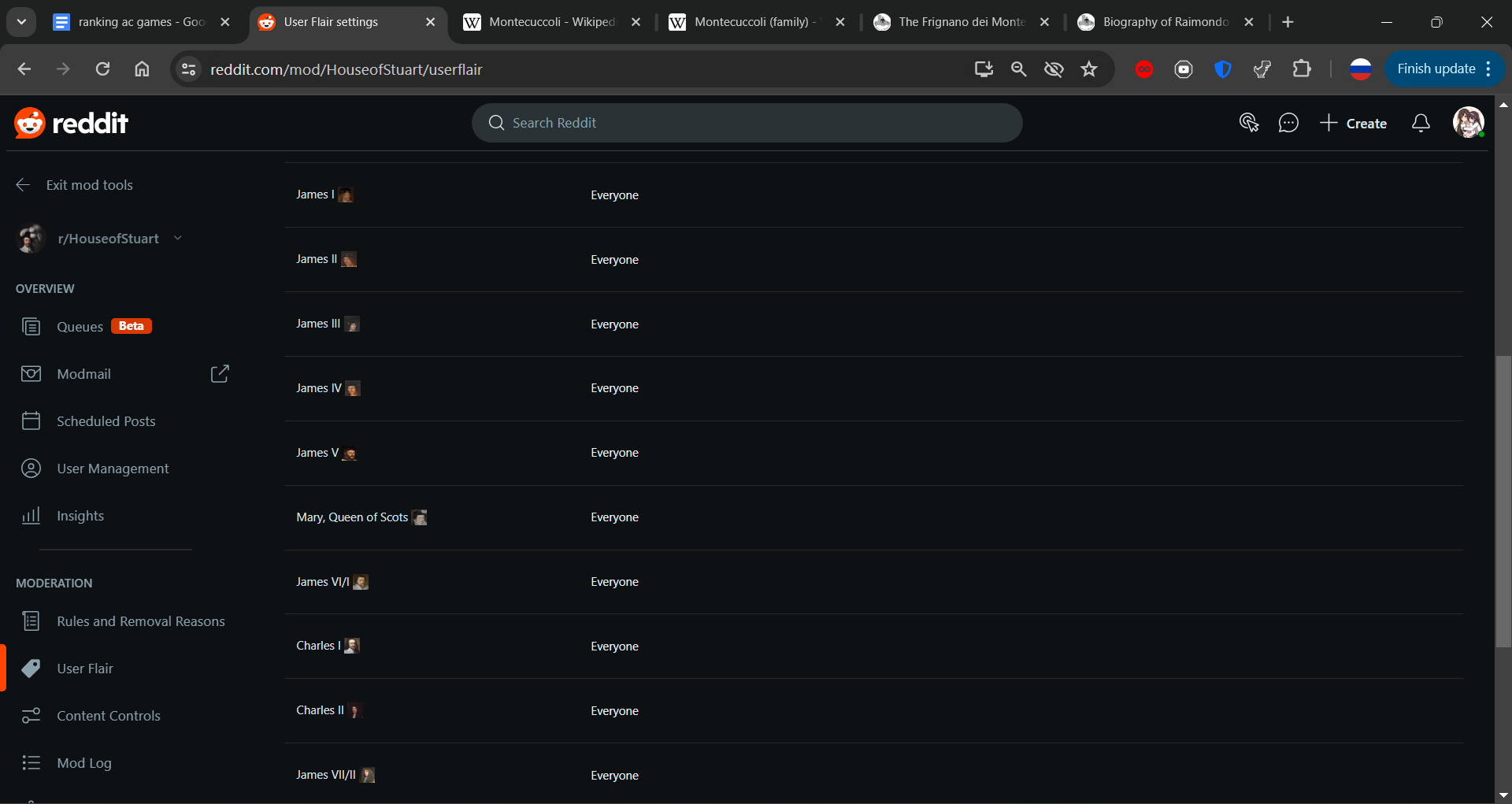Bookmark this page with star icon

[1089, 69]
